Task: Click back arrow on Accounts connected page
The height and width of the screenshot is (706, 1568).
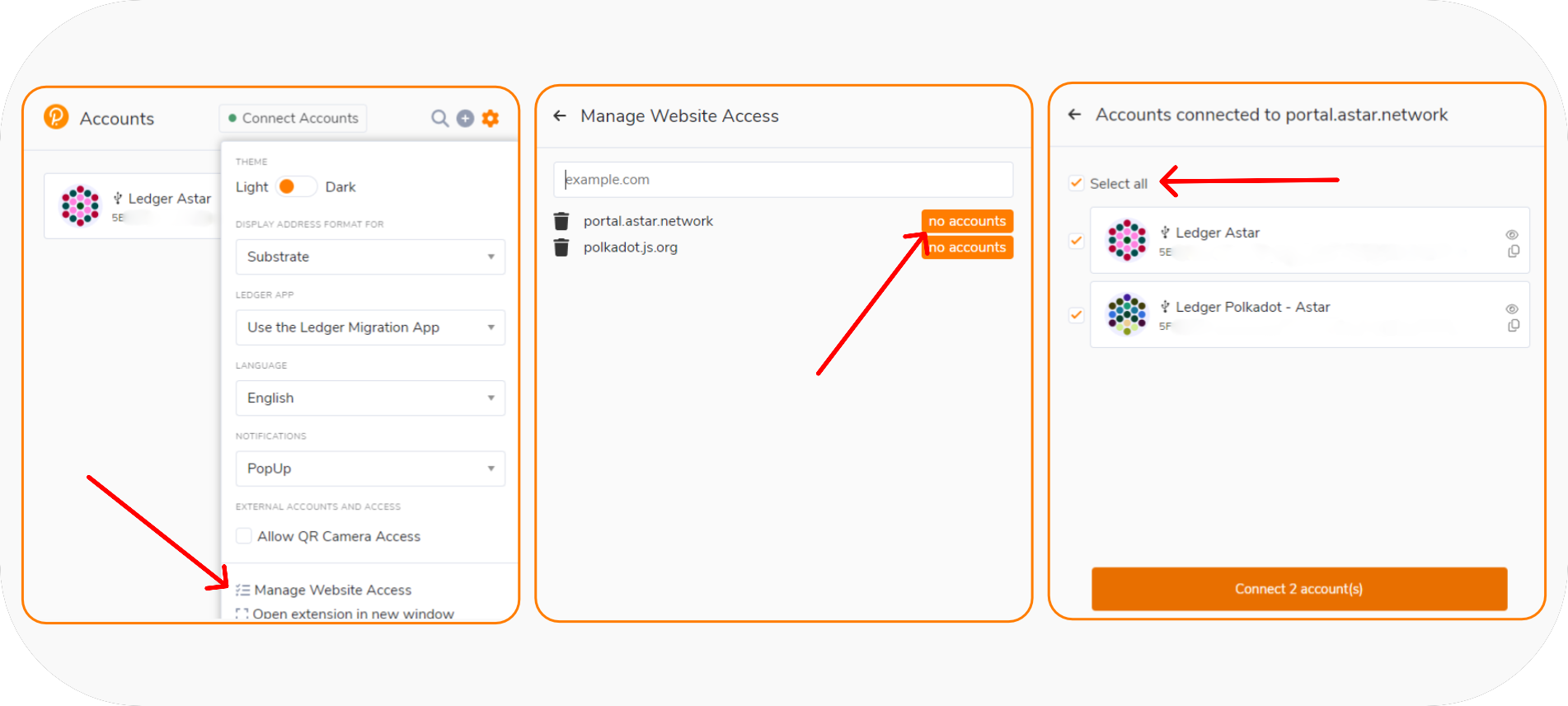Action: (x=1074, y=115)
